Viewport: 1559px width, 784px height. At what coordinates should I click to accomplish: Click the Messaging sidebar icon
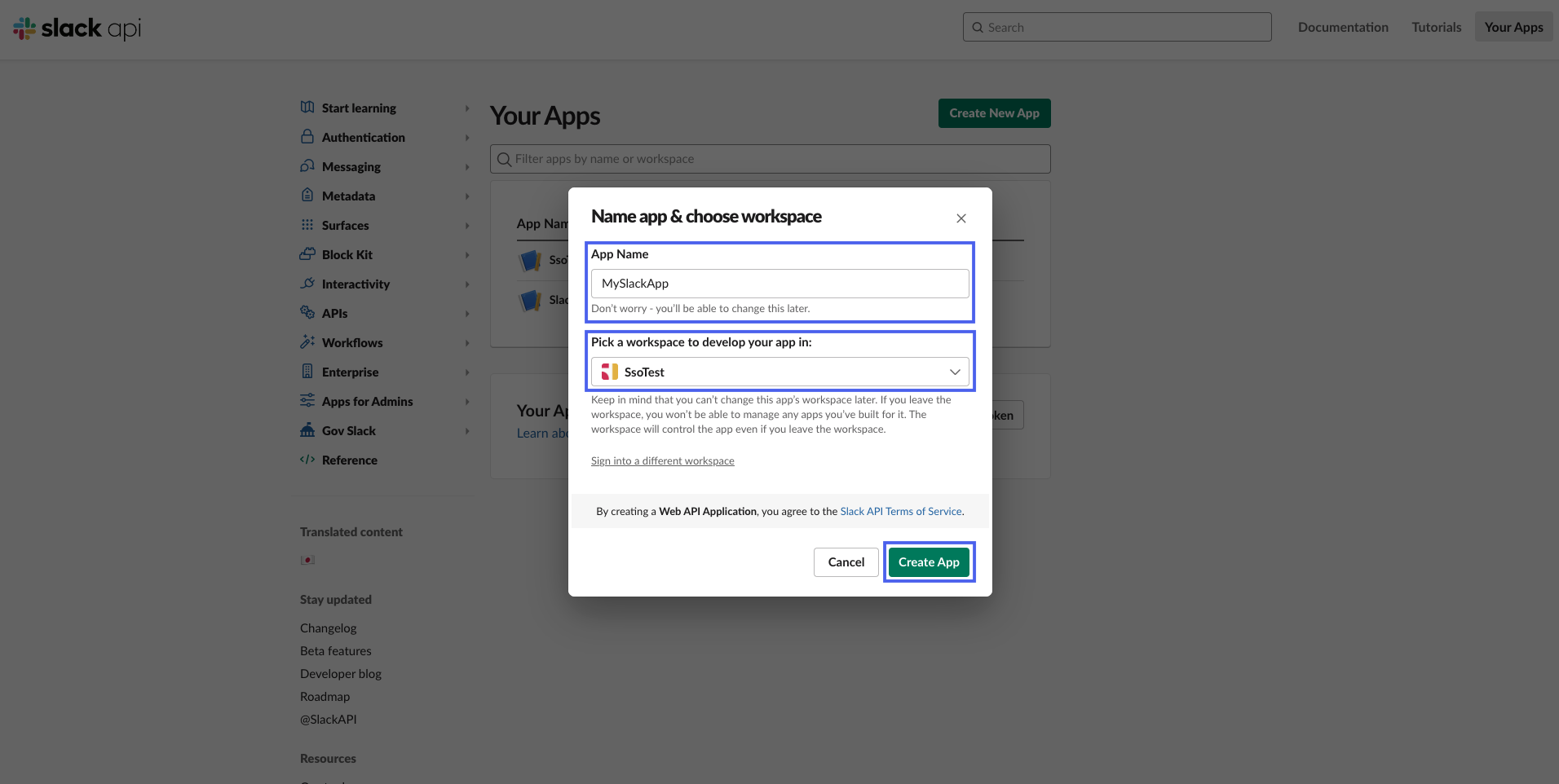pos(307,166)
